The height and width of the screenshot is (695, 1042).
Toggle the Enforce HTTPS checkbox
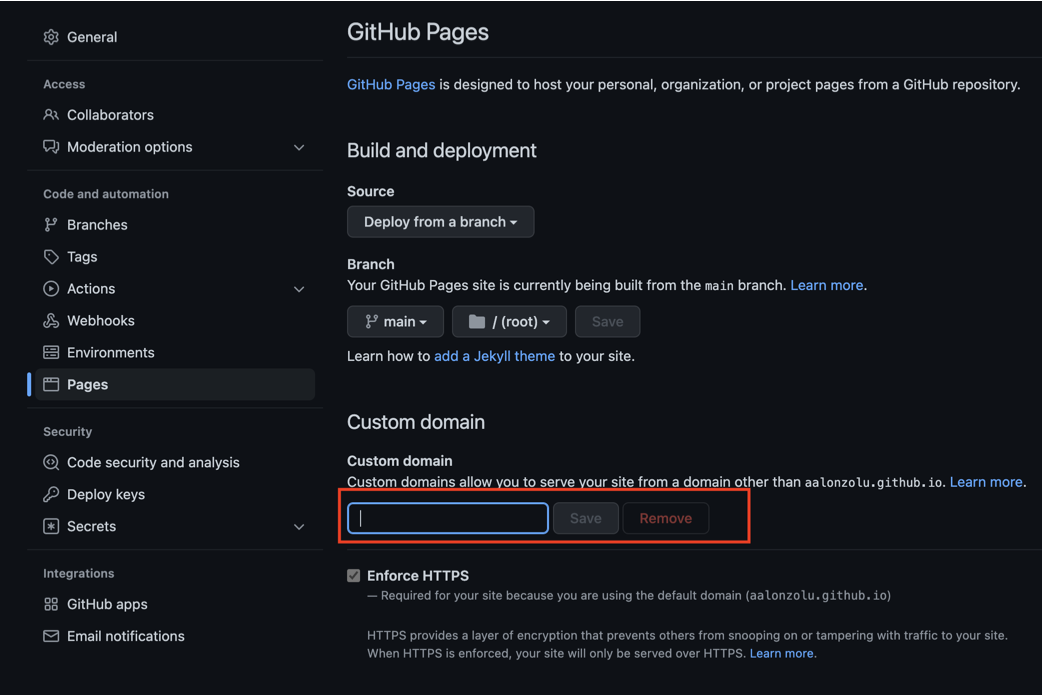(354, 575)
